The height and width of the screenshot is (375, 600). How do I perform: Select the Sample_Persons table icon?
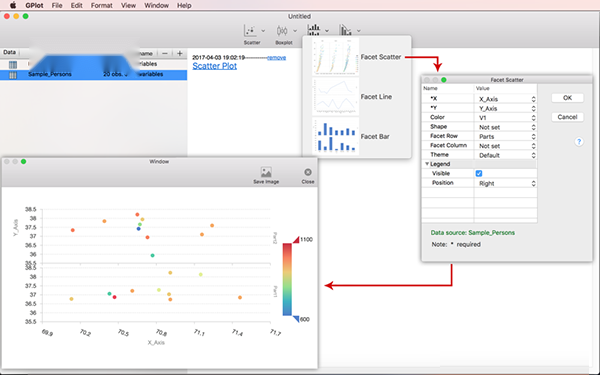click(13, 75)
